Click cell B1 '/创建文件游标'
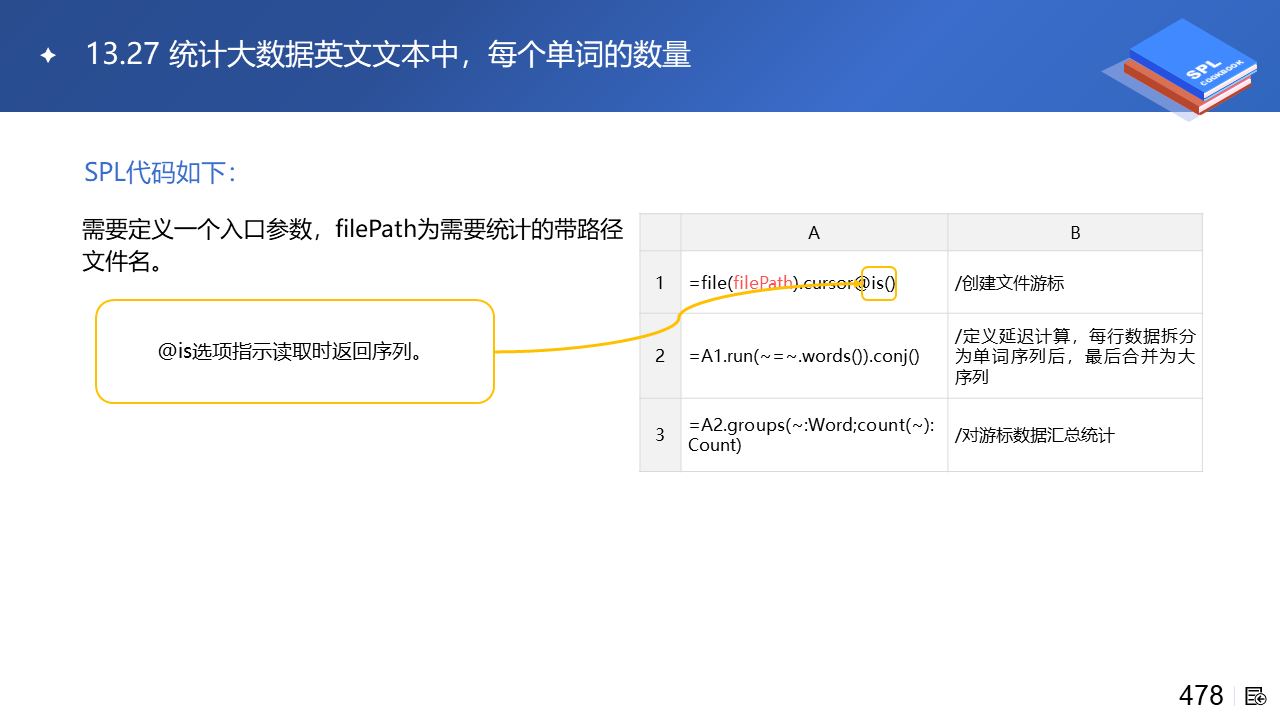This screenshot has height=720, width=1280. [x=1075, y=282]
